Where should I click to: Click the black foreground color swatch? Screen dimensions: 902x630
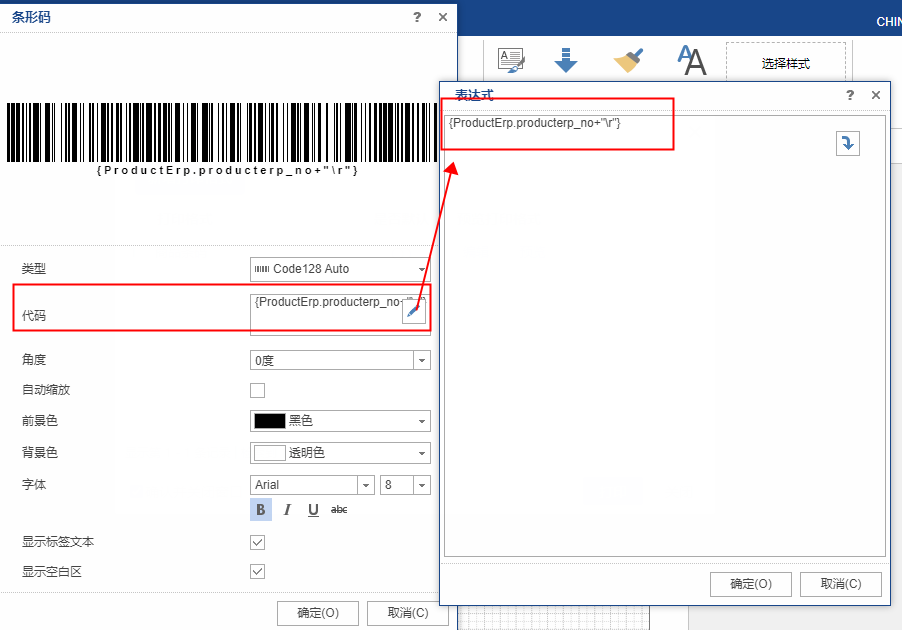270,421
